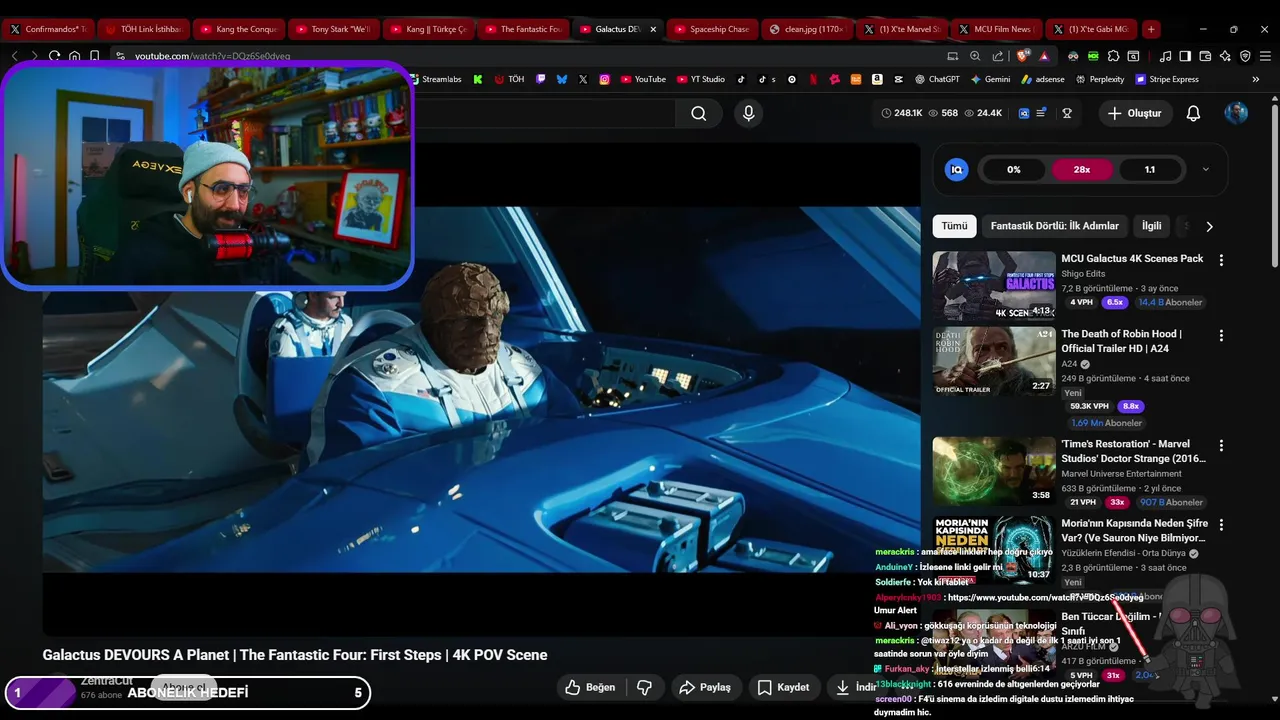Screen dimensions: 1280x720
Task: Open The Death of Robin Hood trailer thumbnail
Action: 994,361
